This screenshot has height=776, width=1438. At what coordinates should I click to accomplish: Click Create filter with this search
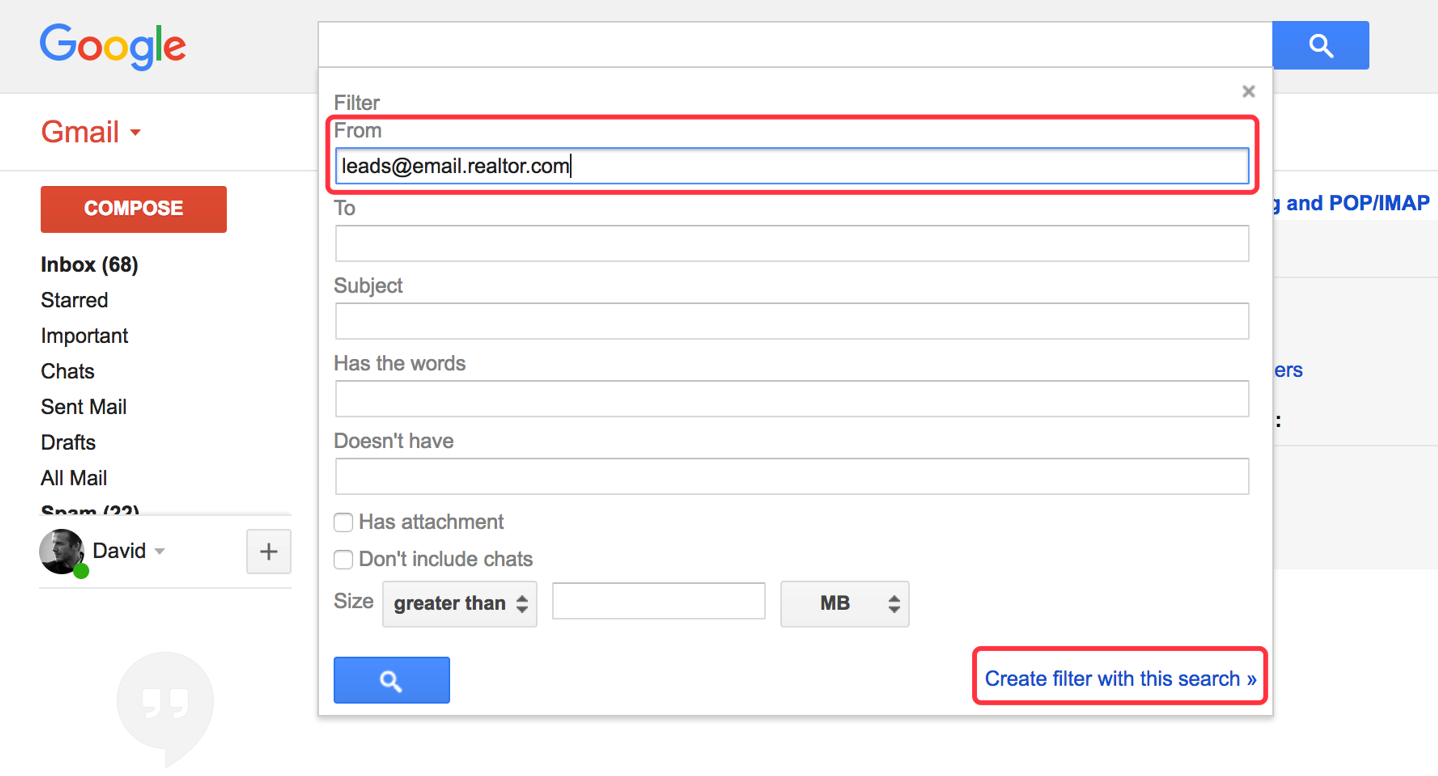[x=1118, y=678]
